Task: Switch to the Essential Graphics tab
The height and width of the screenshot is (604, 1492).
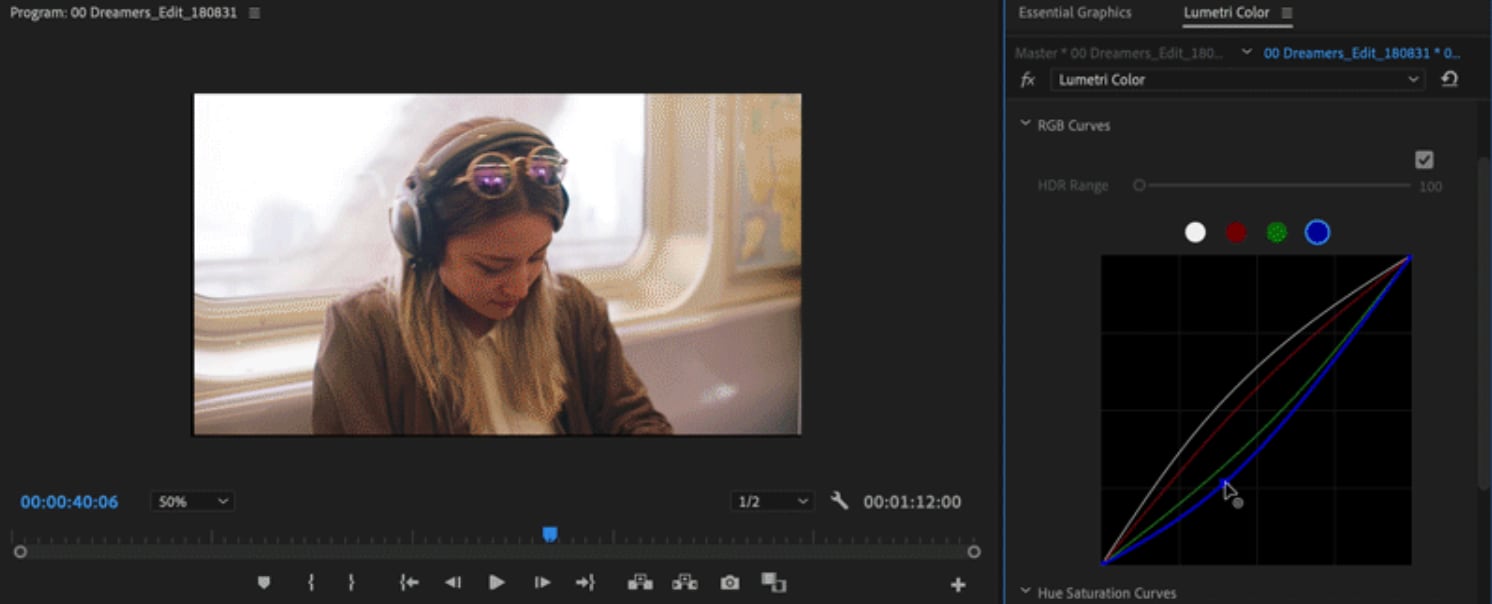Action: pyautogui.click(x=1074, y=12)
